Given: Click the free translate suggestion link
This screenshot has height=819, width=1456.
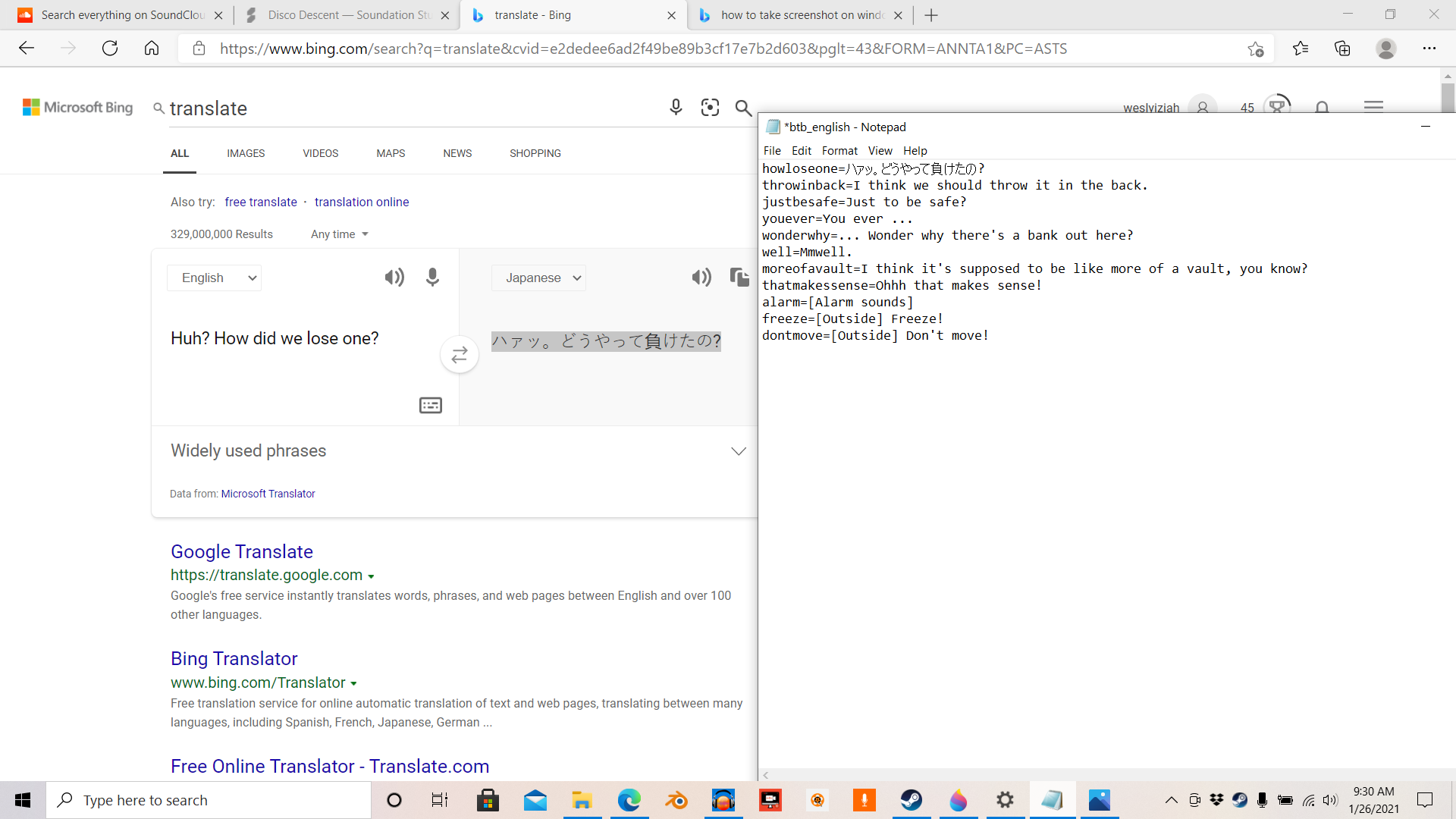Looking at the screenshot, I should (x=261, y=202).
